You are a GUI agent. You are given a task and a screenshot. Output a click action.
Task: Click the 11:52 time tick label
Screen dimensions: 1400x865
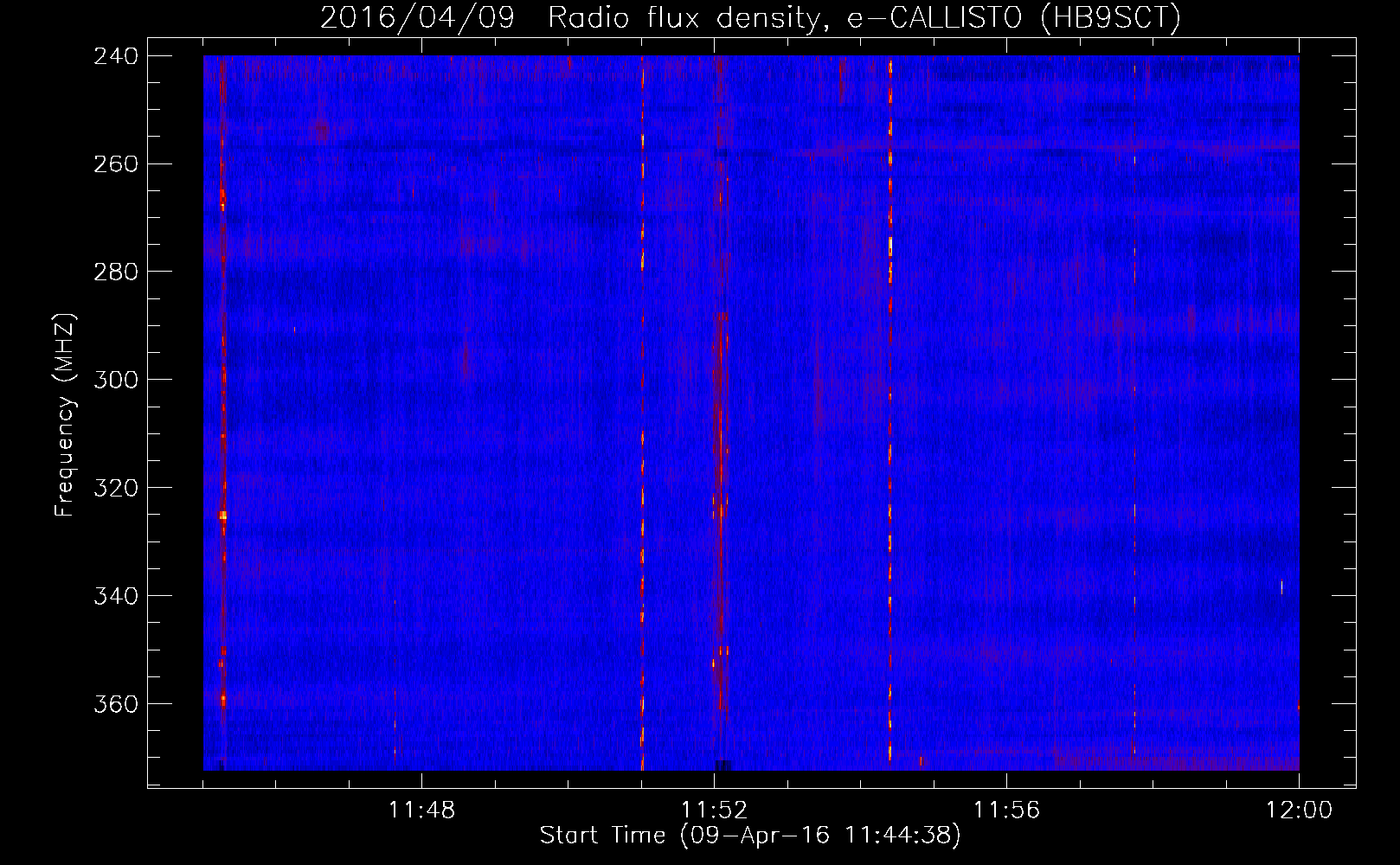point(714,811)
